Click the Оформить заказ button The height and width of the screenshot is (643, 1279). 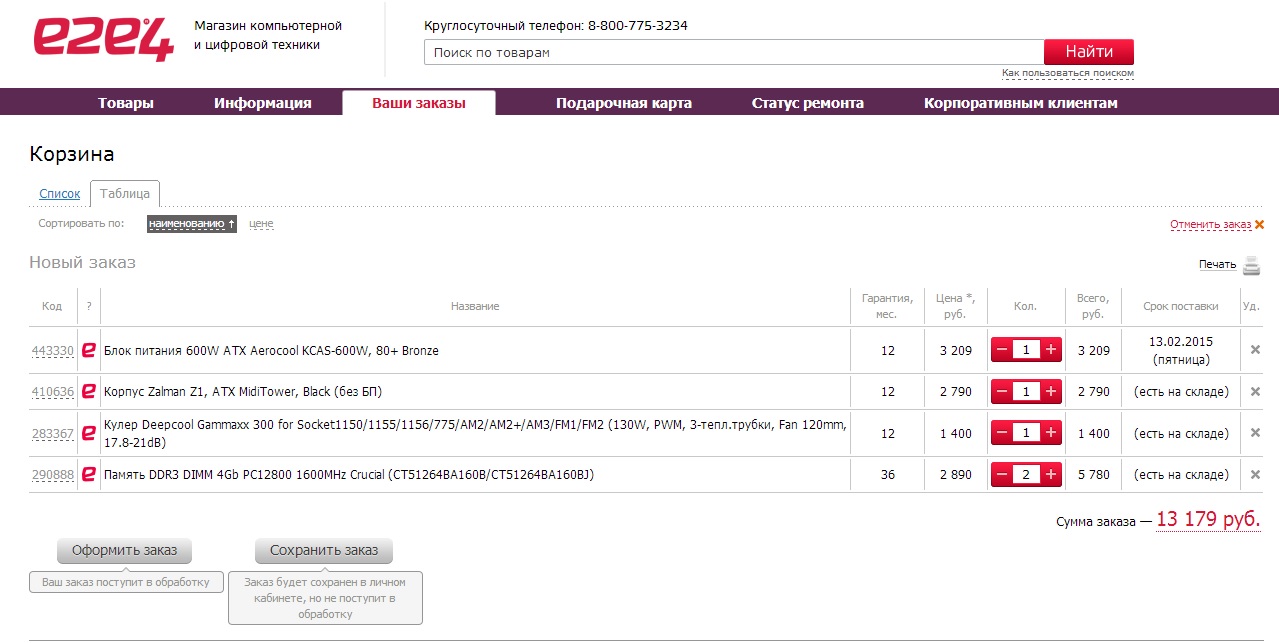pyautogui.click(x=124, y=551)
